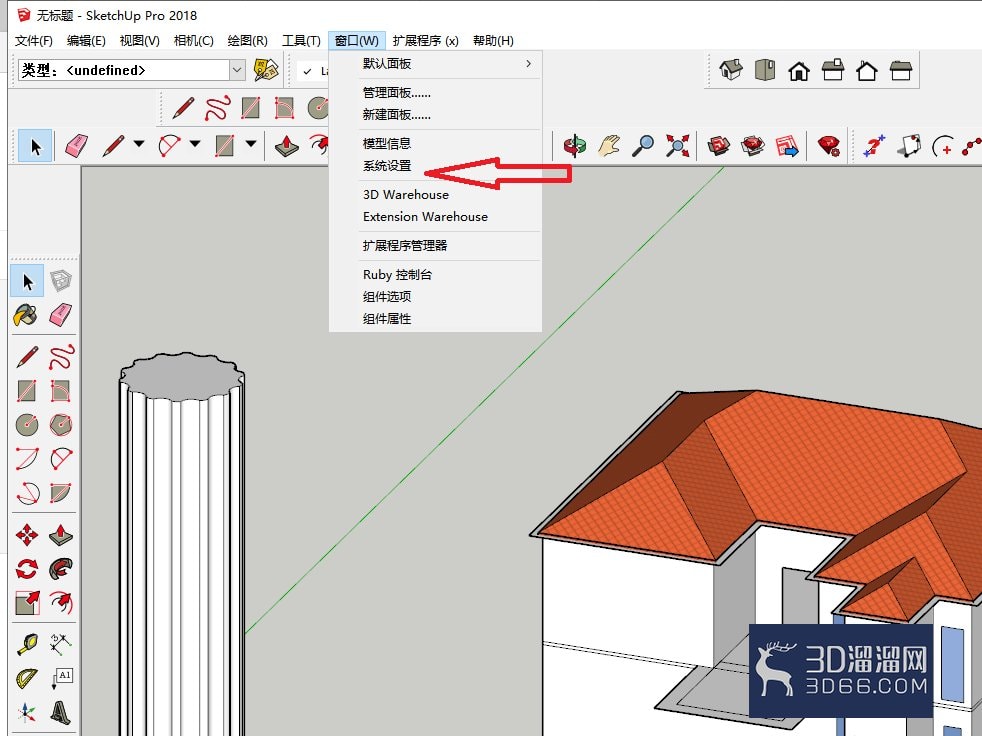Screen dimensions: 982x736
Task: Expand the Rectangle shape dropdown arrow
Action: 251,144
